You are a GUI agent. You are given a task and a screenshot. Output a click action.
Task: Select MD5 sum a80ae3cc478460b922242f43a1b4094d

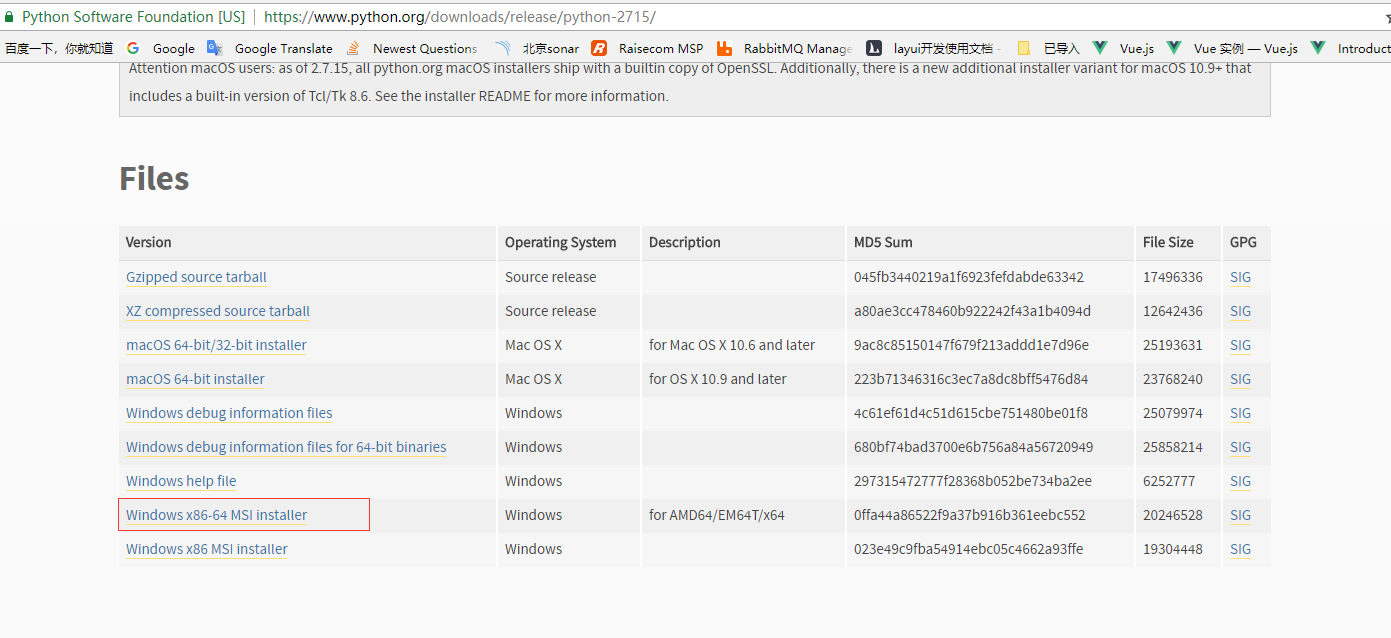click(x=972, y=311)
